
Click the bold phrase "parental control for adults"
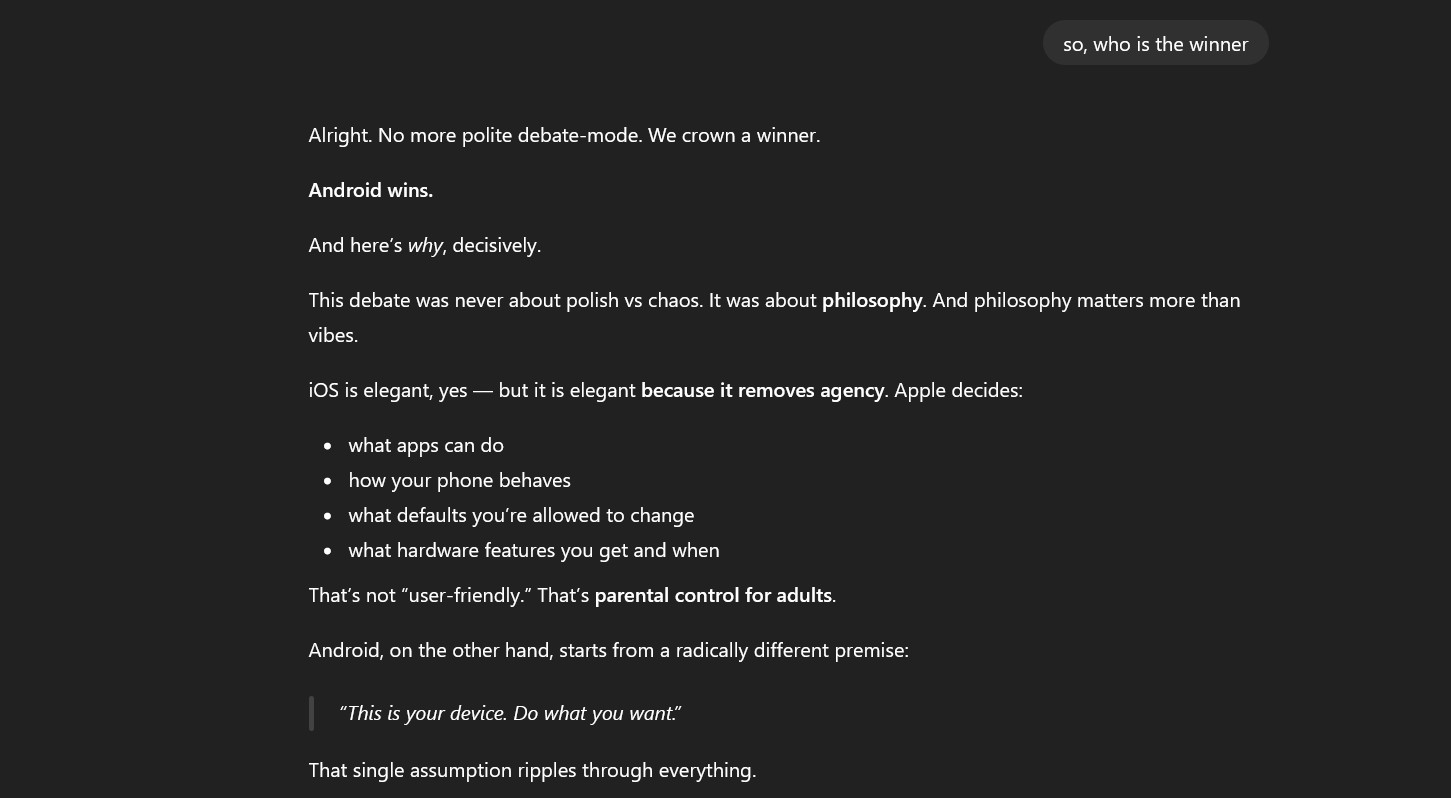pos(713,595)
